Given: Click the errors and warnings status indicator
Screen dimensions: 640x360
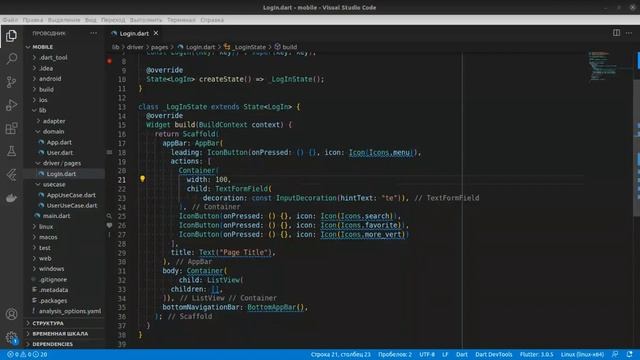Looking at the screenshot, I should (x=27, y=354).
